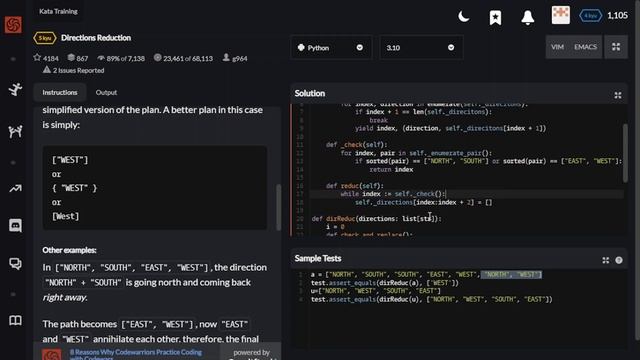This screenshot has height=360, width=640.
Task: Open the Codewars home logo
Action: [x=13, y=25]
